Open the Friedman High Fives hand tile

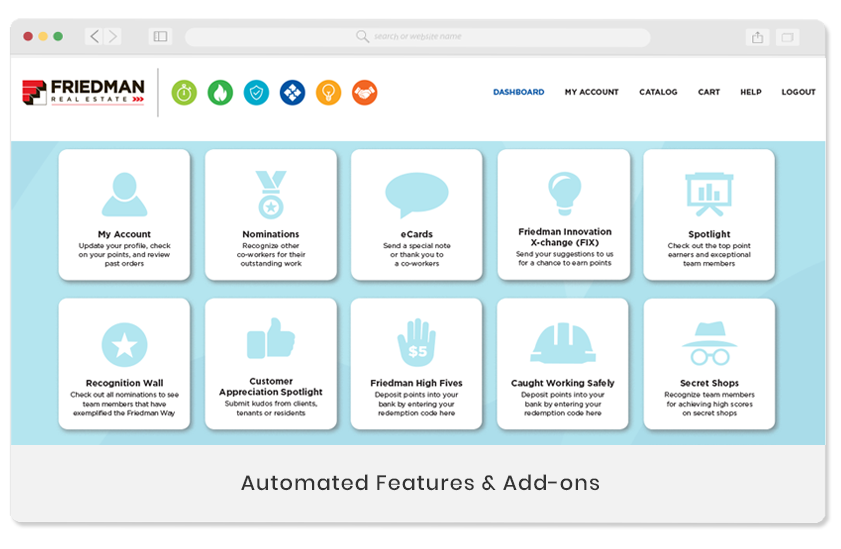[416, 363]
